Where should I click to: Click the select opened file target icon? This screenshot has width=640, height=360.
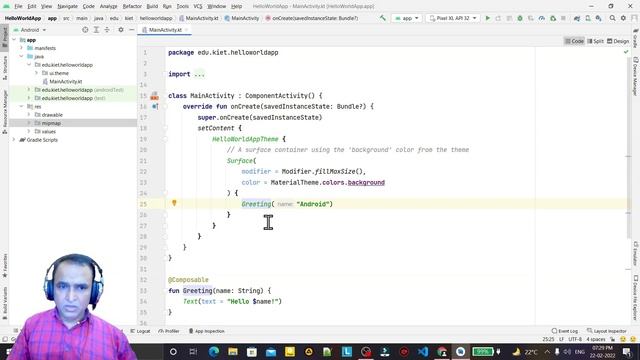pyautogui.click(x=85, y=30)
